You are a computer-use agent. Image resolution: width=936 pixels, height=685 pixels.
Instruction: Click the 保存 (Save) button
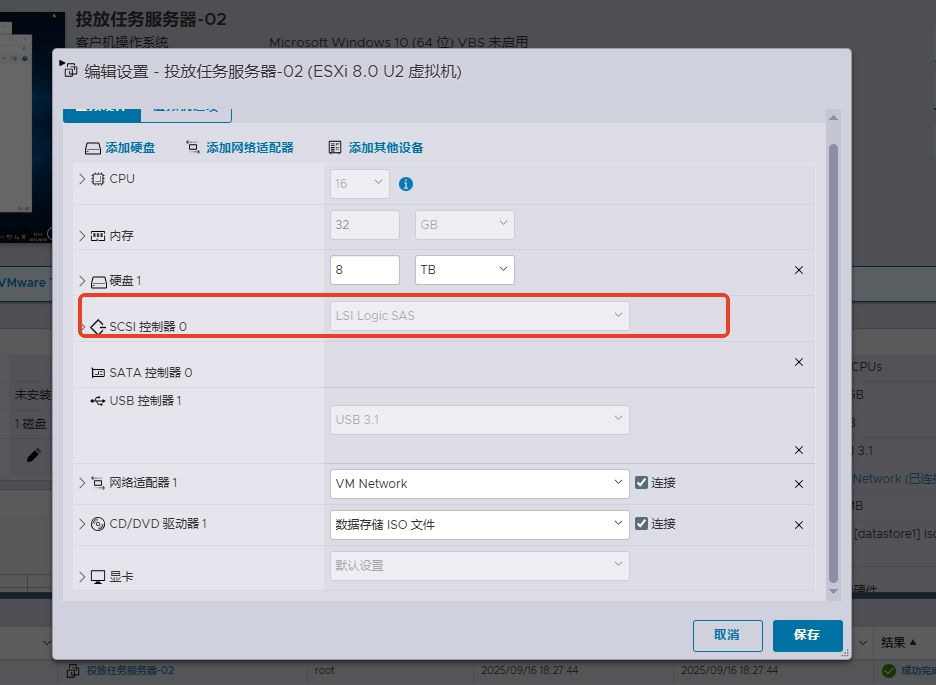coord(808,635)
